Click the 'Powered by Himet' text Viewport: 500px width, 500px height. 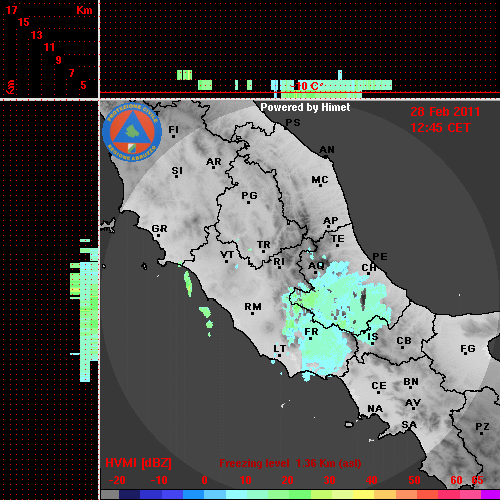click(x=305, y=107)
